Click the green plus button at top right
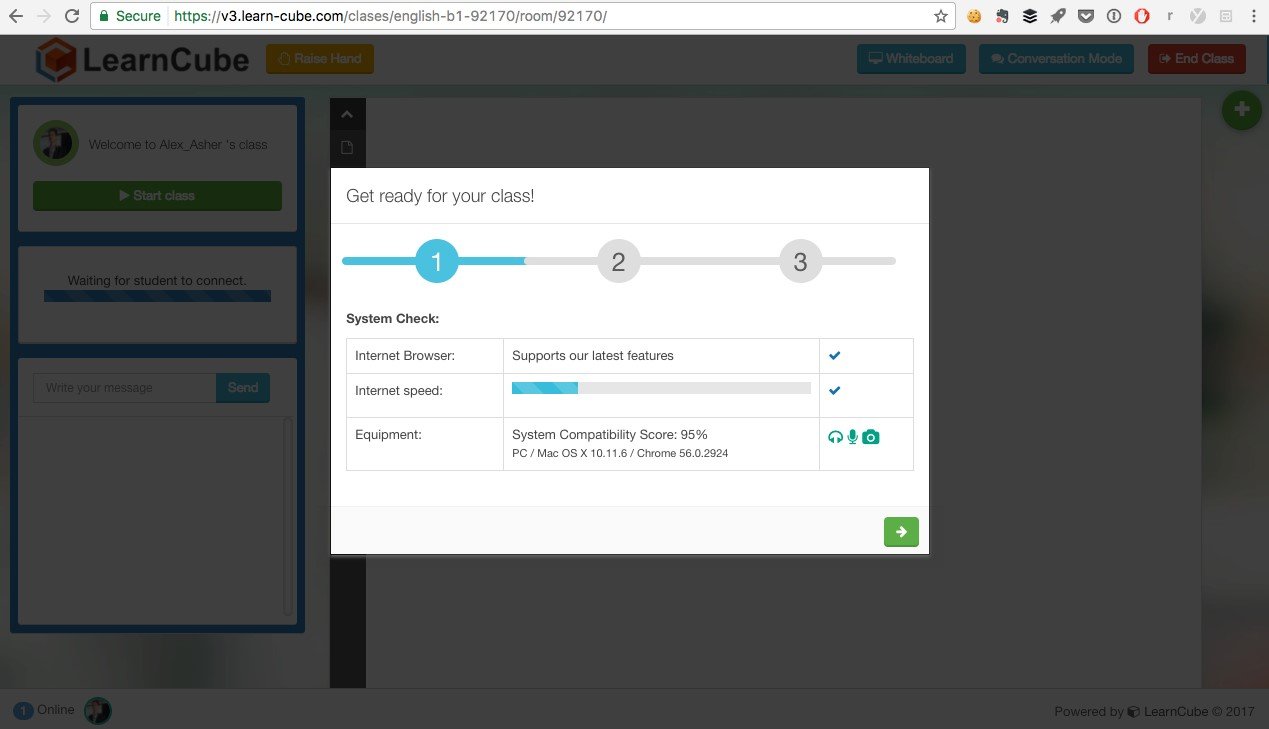Image resolution: width=1269 pixels, height=729 pixels. pos(1242,109)
